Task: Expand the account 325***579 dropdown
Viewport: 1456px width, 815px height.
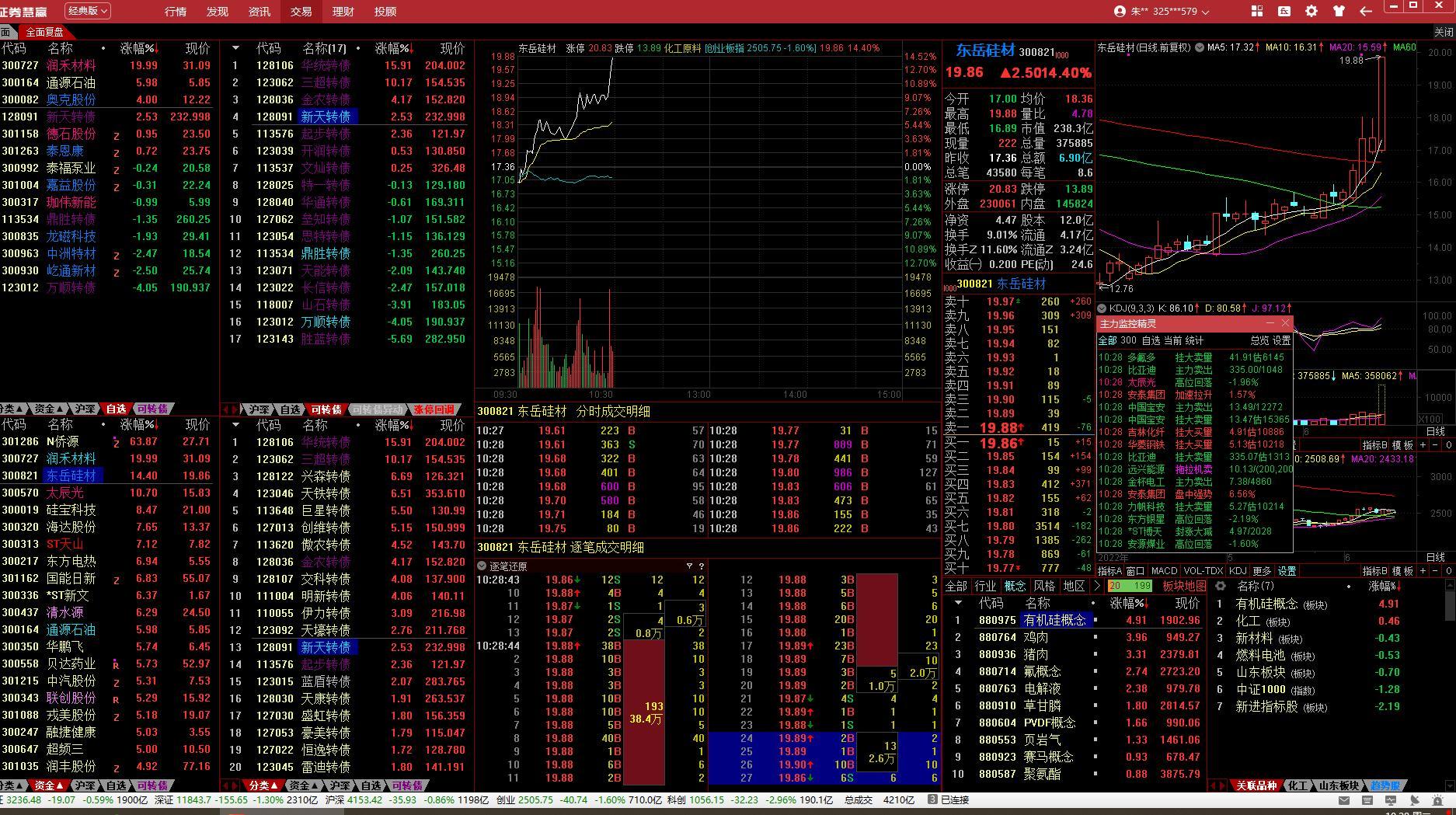Action: point(1205,12)
